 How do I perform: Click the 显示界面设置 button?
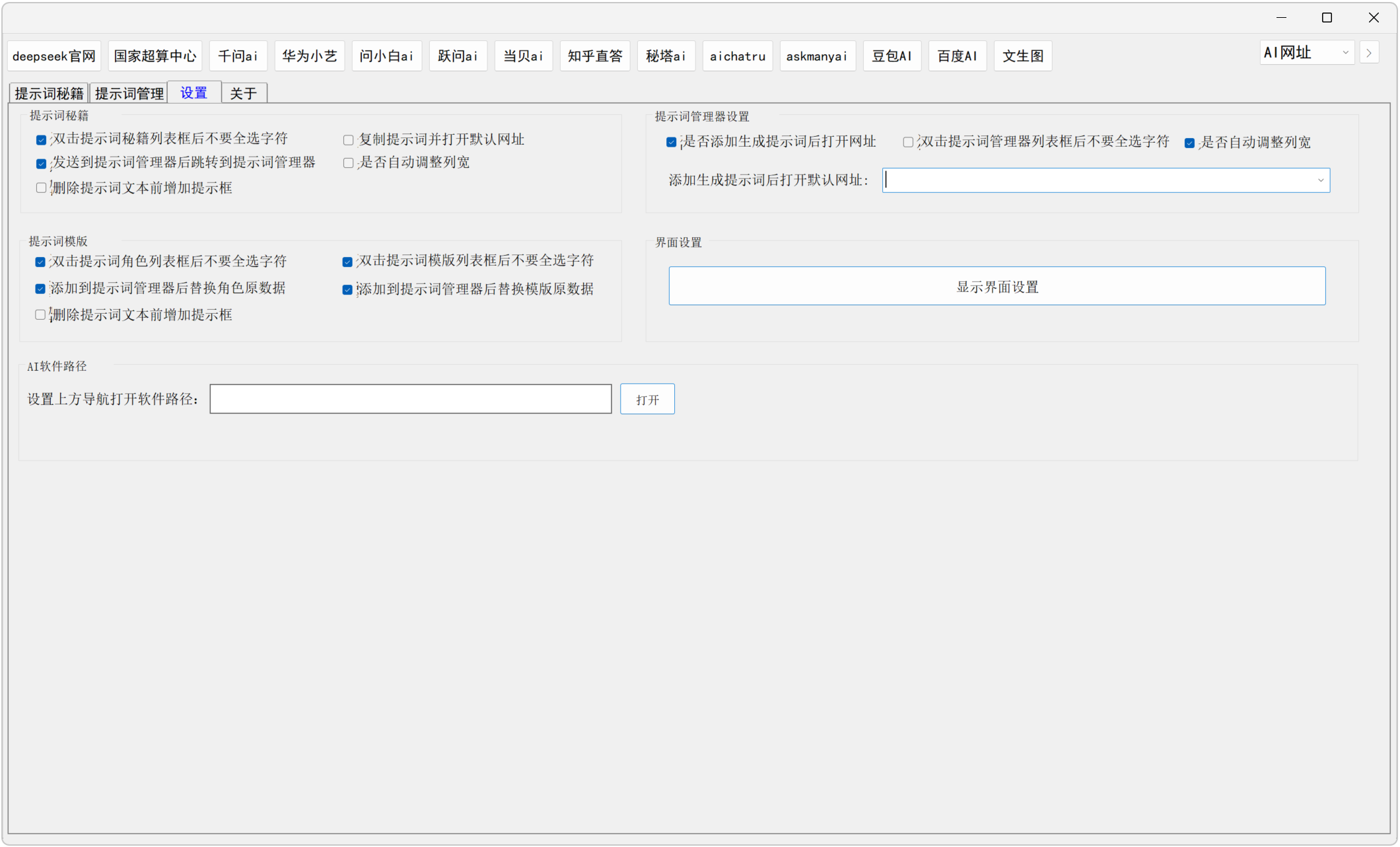pyautogui.click(x=997, y=286)
